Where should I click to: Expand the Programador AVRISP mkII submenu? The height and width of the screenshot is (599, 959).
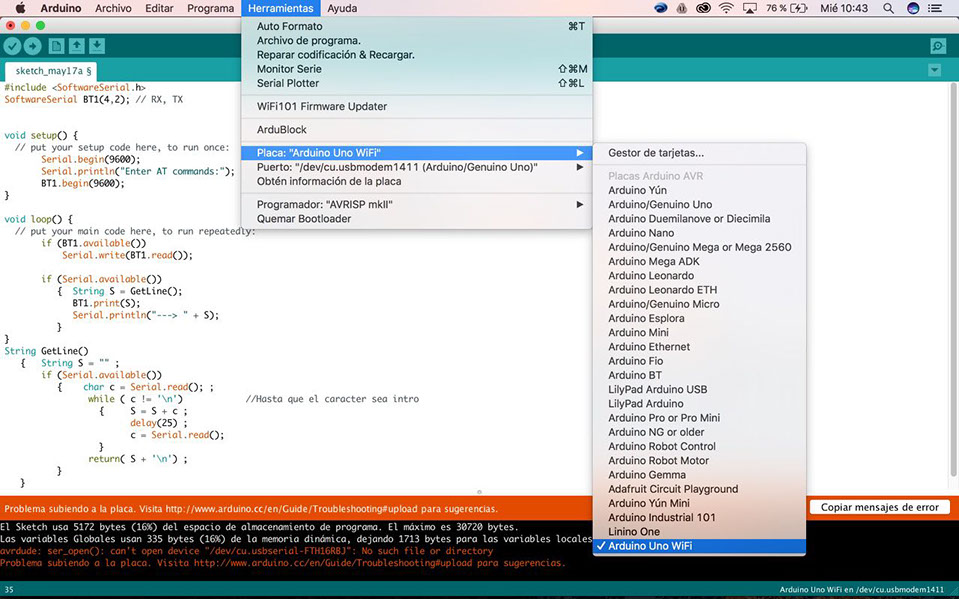tap(417, 204)
